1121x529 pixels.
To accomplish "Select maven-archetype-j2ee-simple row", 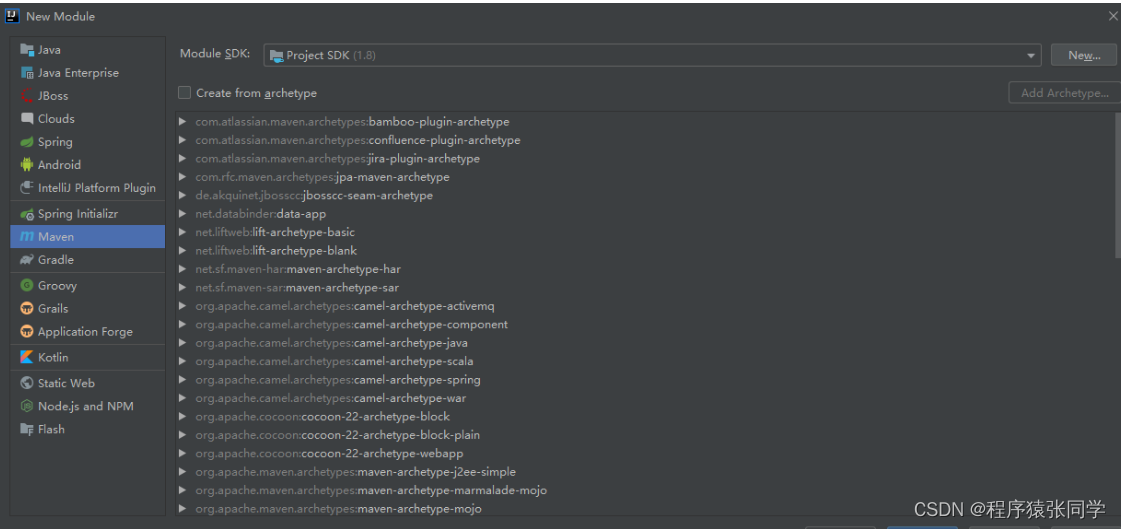I will click(x=645, y=472).
